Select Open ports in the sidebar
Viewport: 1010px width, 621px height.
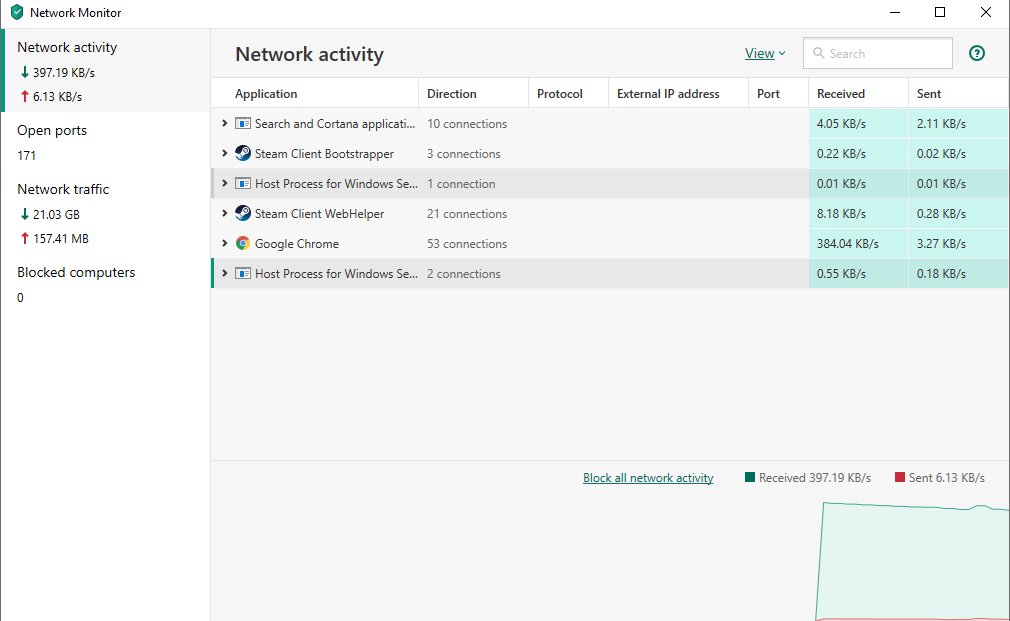point(52,131)
